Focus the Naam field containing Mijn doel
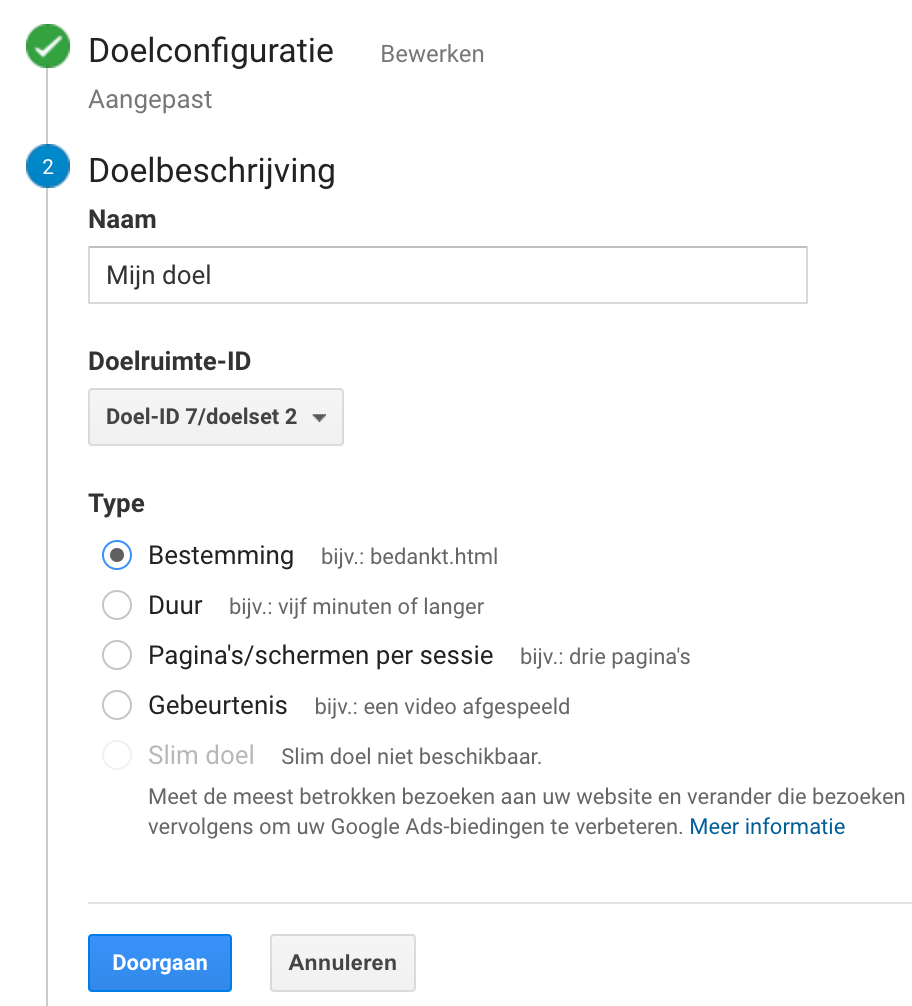 (447, 275)
